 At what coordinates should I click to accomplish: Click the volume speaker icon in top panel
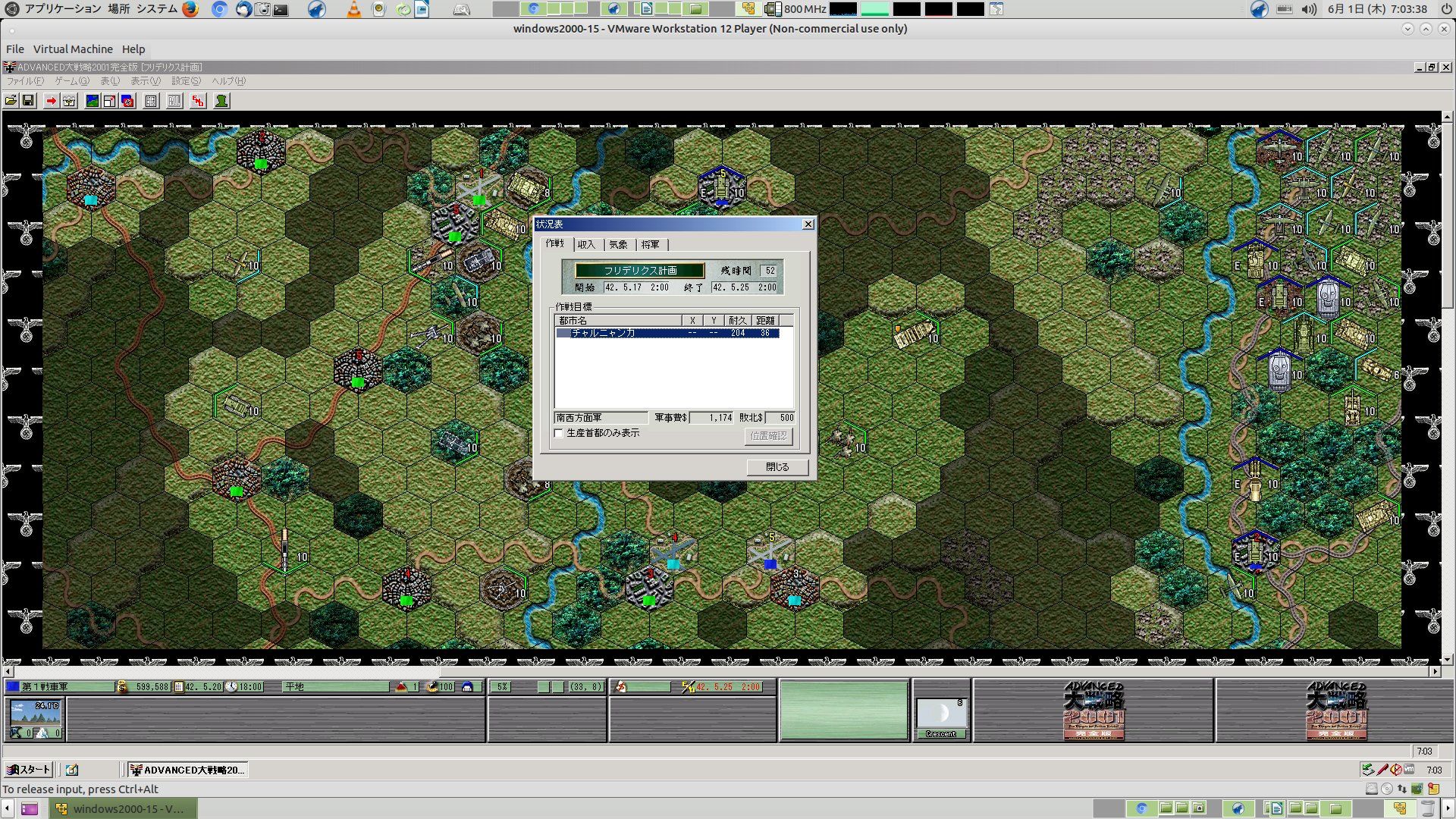(1309, 9)
